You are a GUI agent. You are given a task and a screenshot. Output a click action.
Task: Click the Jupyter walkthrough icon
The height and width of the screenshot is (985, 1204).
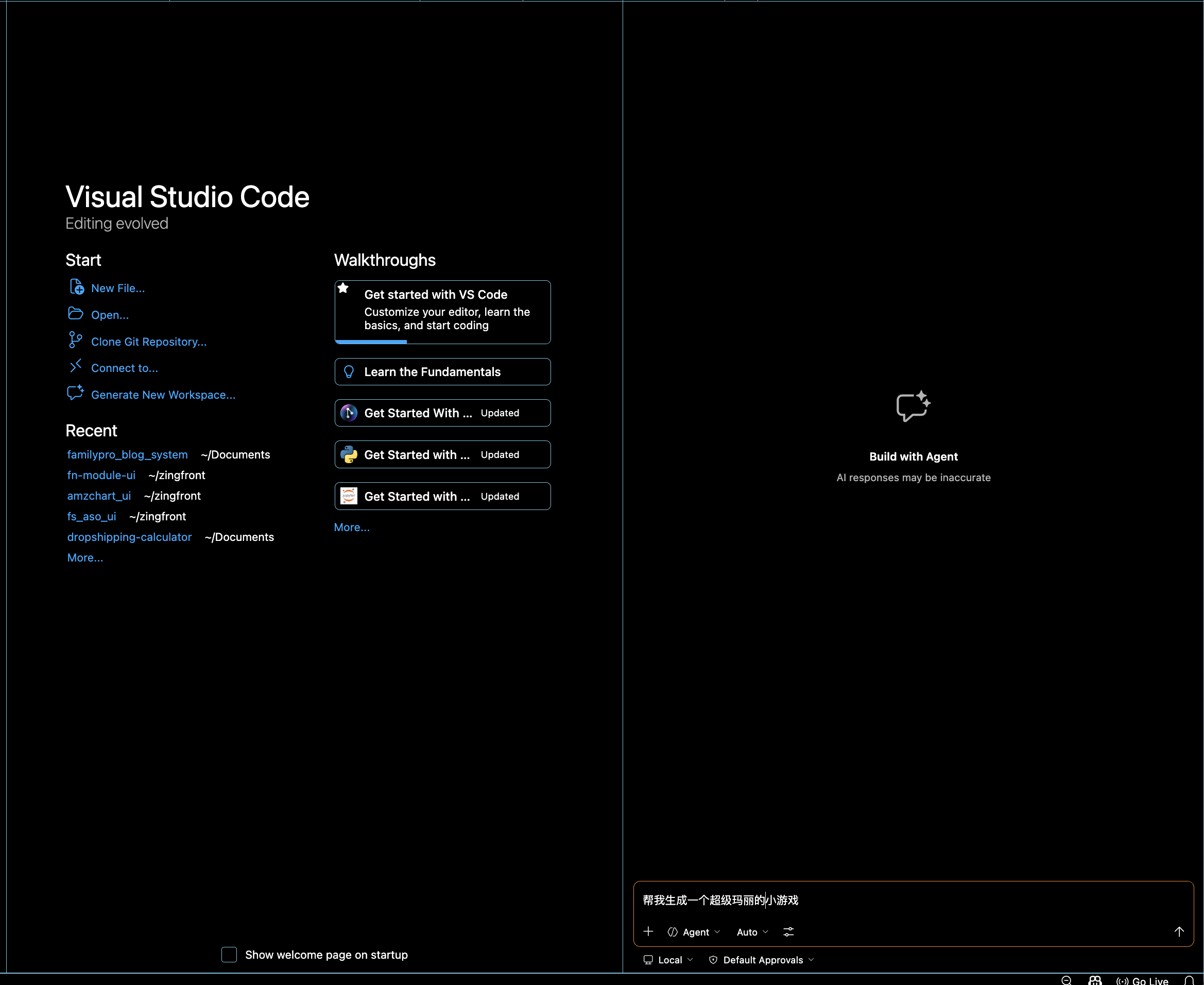tap(349, 497)
